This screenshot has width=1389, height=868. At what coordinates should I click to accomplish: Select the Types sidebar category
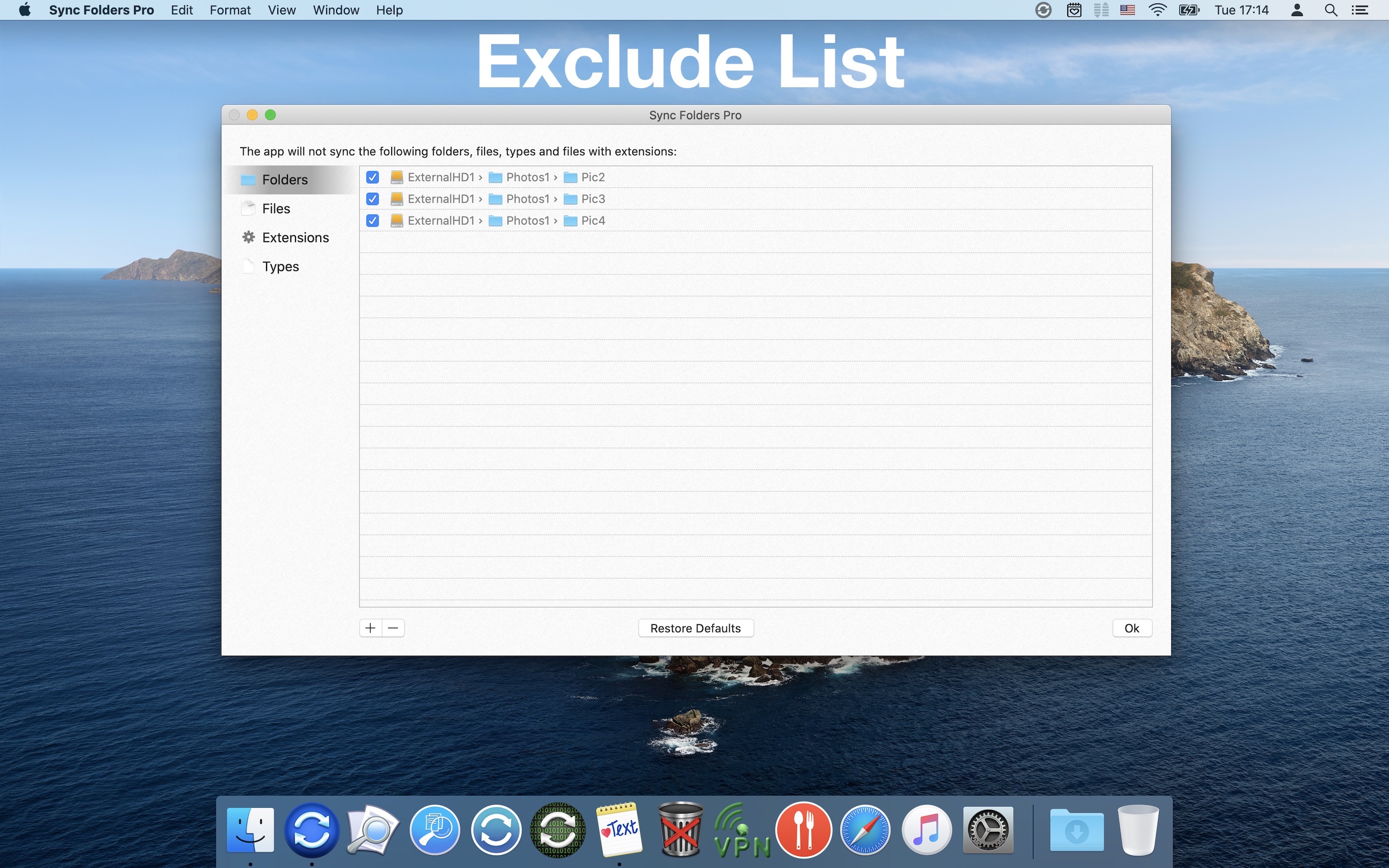[280, 266]
